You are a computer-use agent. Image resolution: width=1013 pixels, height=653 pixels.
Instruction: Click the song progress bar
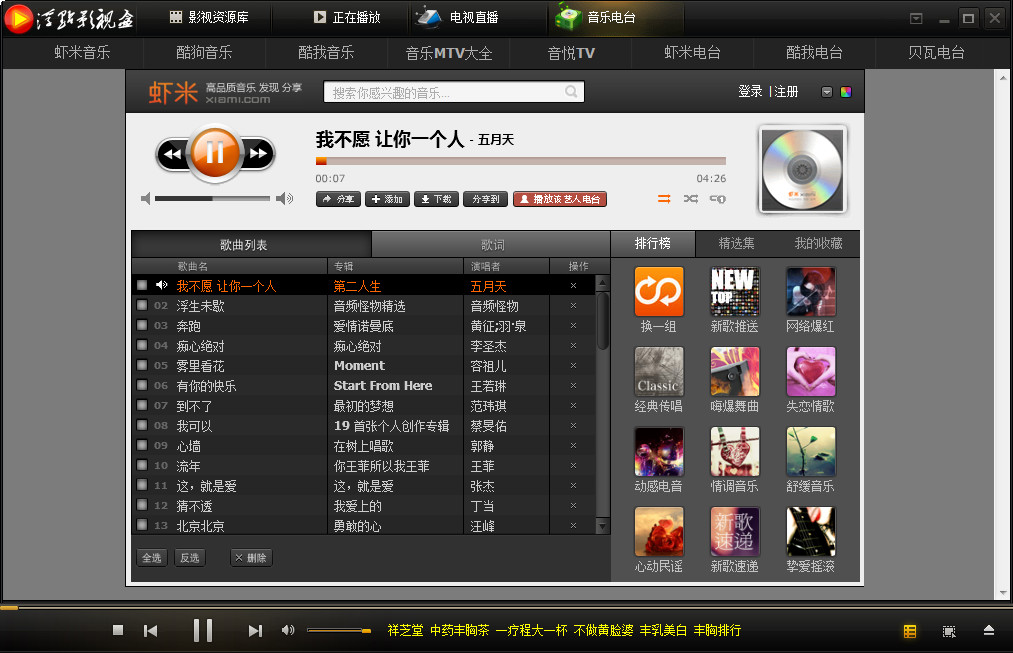[521, 161]
